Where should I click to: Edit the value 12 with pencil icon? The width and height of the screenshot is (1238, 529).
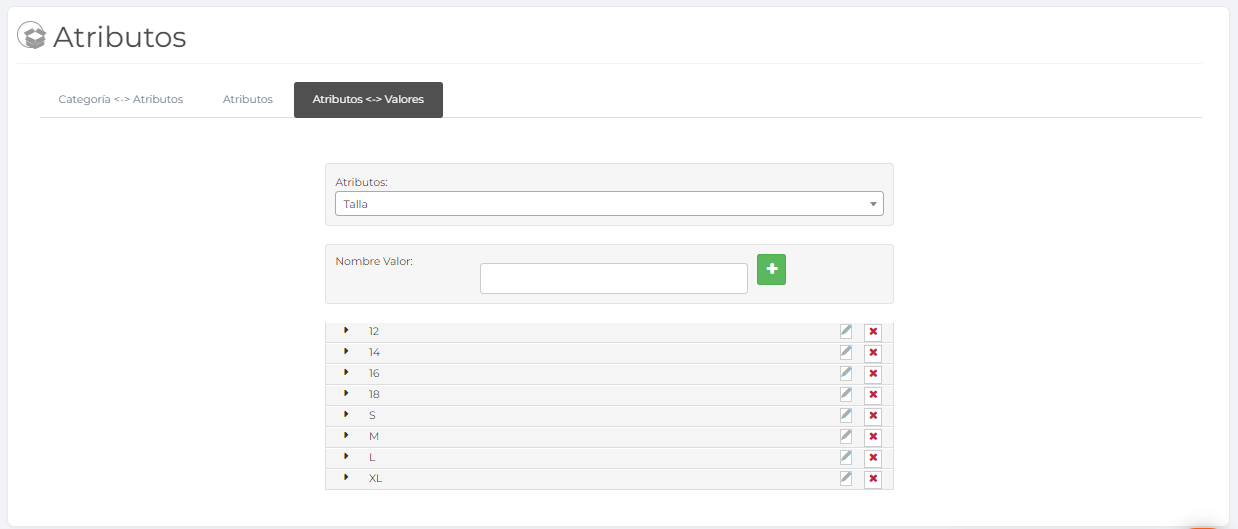(x=846, y=331)
